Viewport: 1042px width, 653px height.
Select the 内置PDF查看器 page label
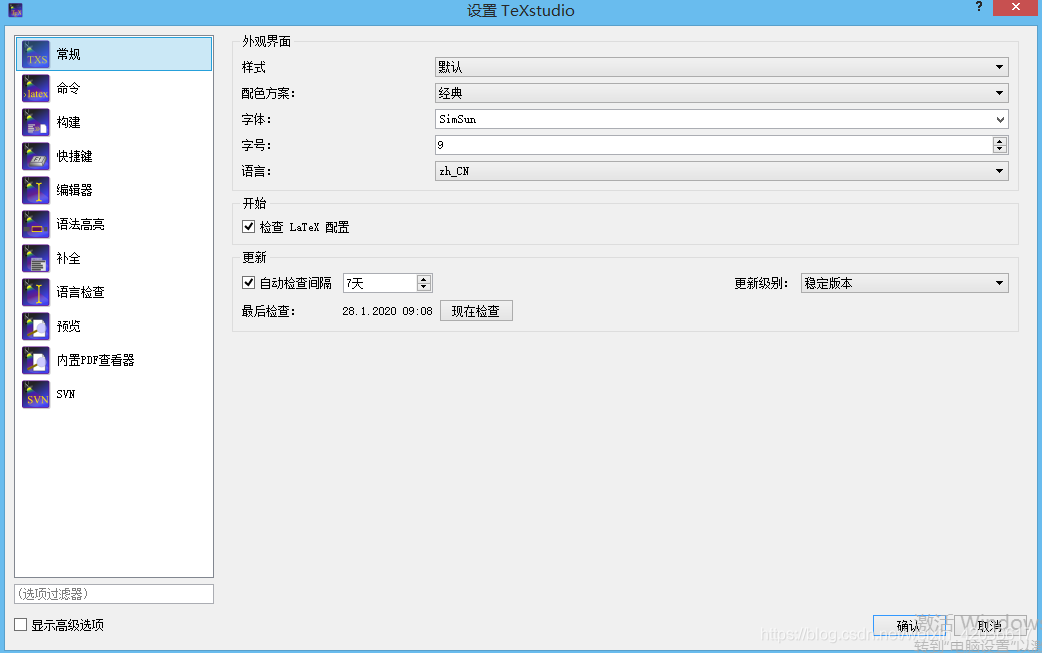click(96, 360)
